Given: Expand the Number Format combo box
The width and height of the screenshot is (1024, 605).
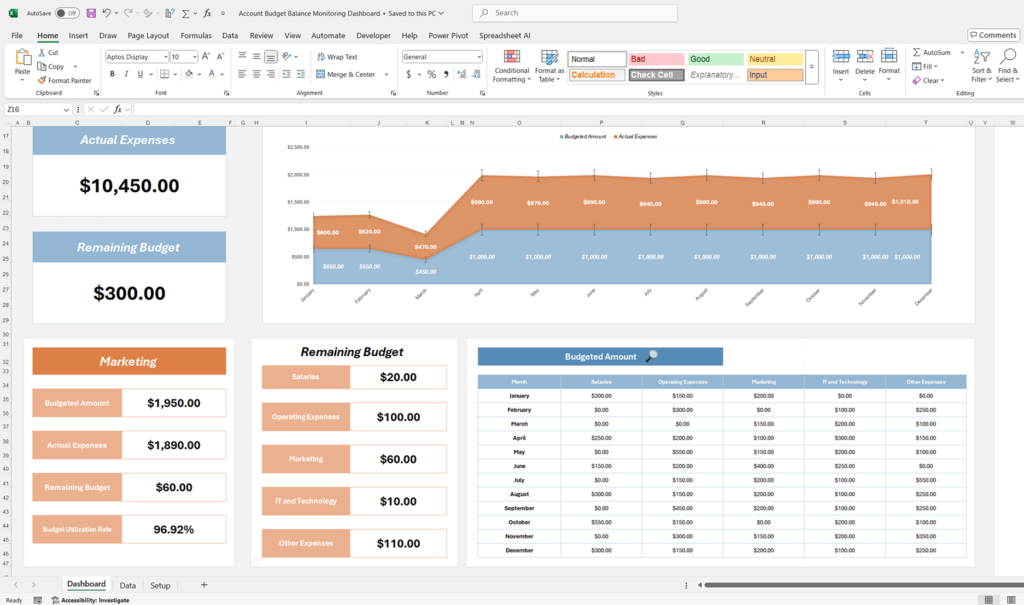Looking at the screenshot, I should coord(479,57).
